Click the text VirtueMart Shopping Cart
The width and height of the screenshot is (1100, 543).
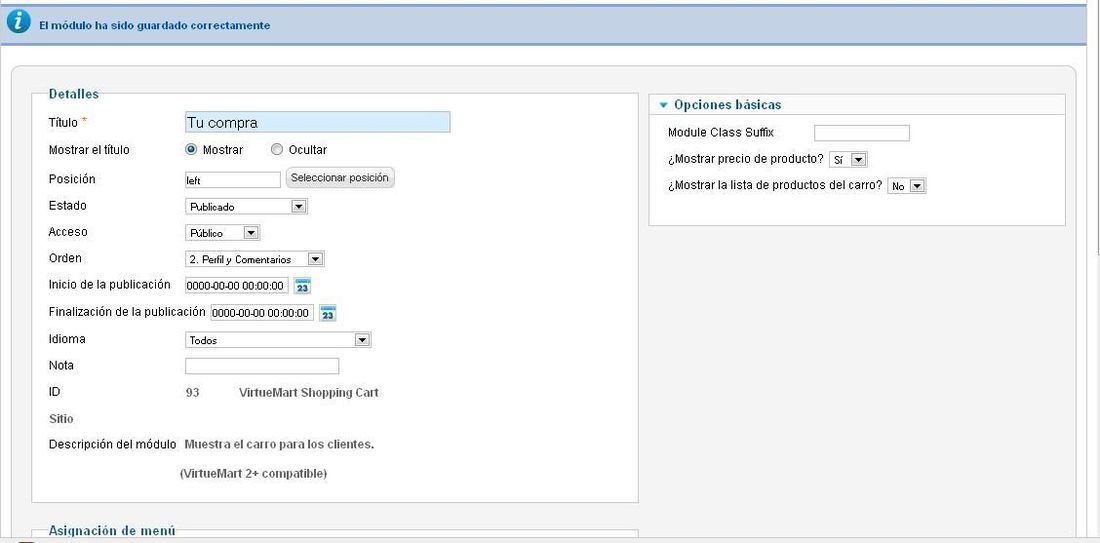point(309,393)
